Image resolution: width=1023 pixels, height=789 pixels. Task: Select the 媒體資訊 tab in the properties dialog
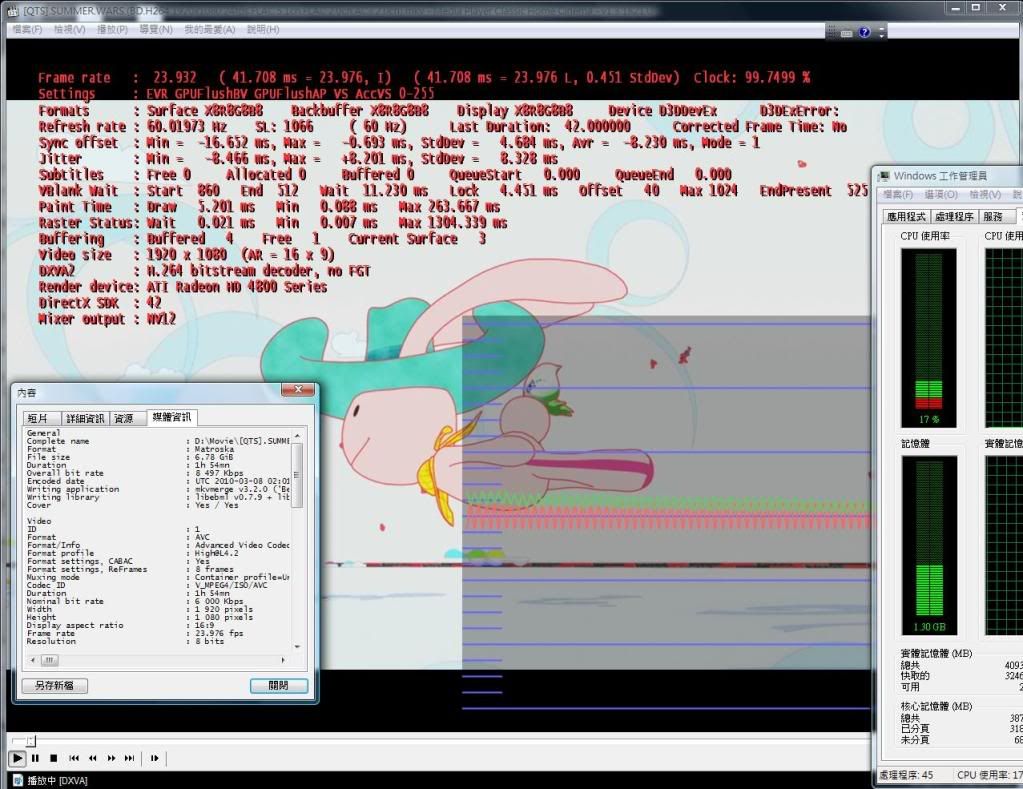click(172, 417)
